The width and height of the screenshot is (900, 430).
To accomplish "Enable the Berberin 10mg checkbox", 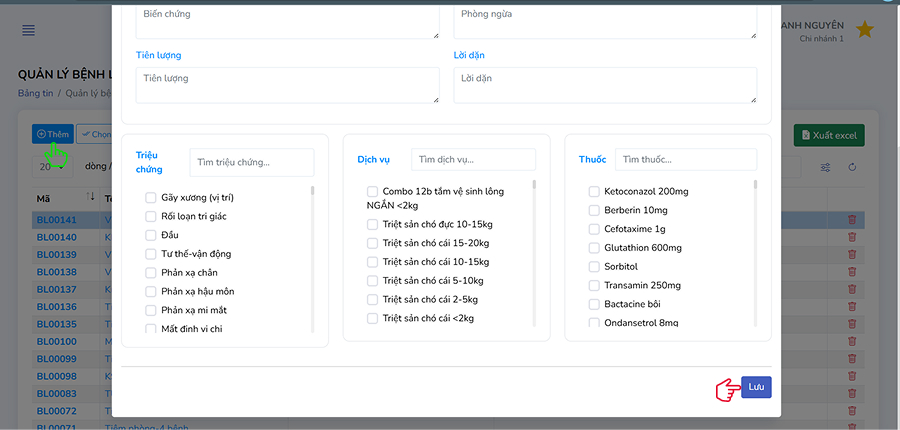I will 594,210.
